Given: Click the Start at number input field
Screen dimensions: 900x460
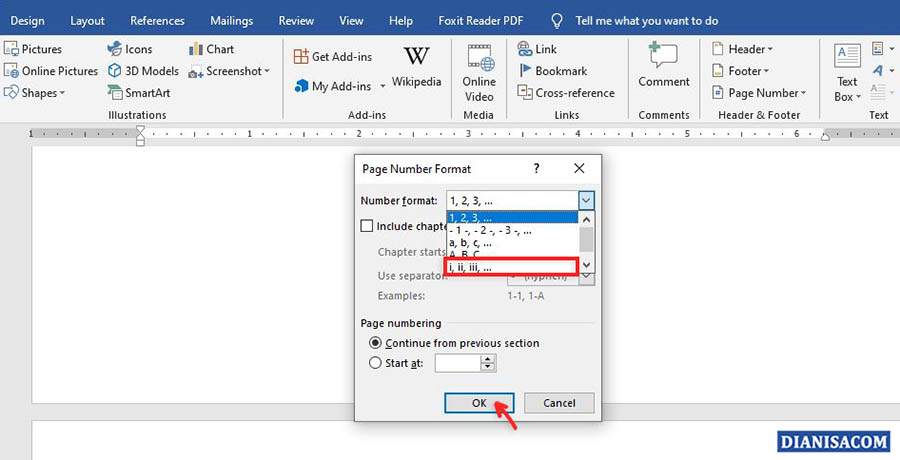Looking at the screenshot, I should tap(458, 364).
